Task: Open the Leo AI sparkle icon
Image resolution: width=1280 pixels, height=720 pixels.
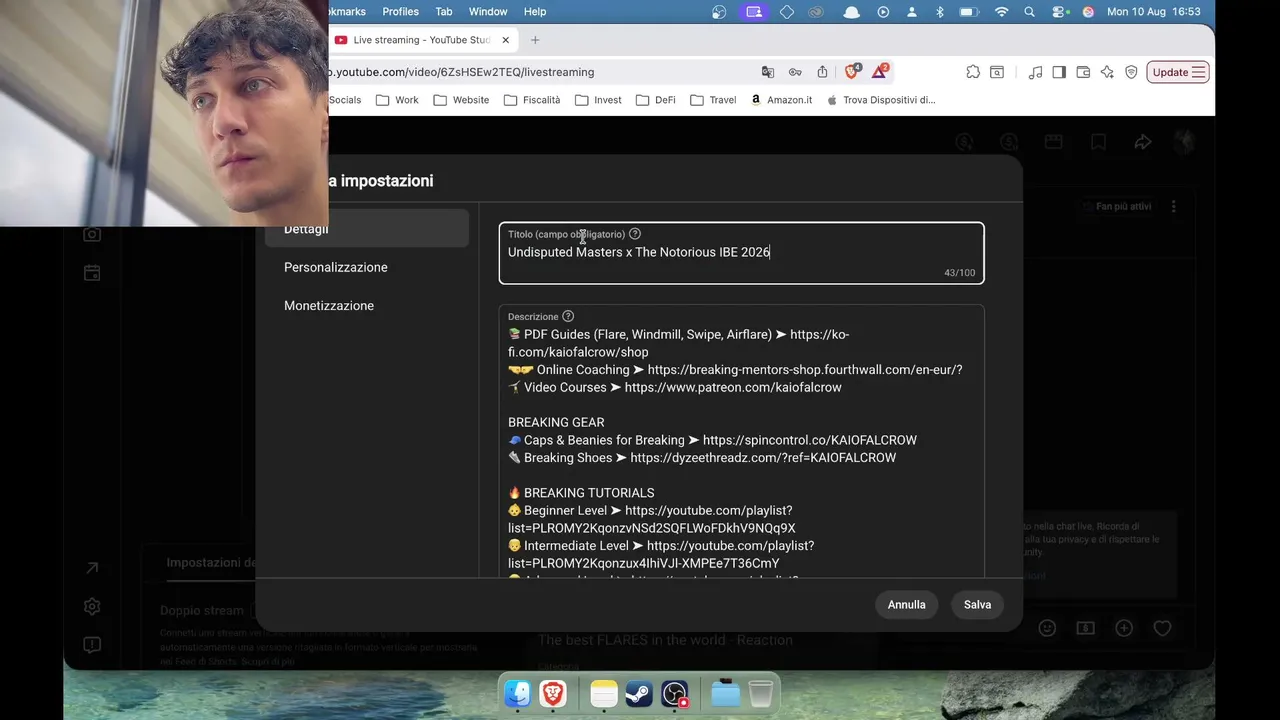Action: tap(1107, 72)
